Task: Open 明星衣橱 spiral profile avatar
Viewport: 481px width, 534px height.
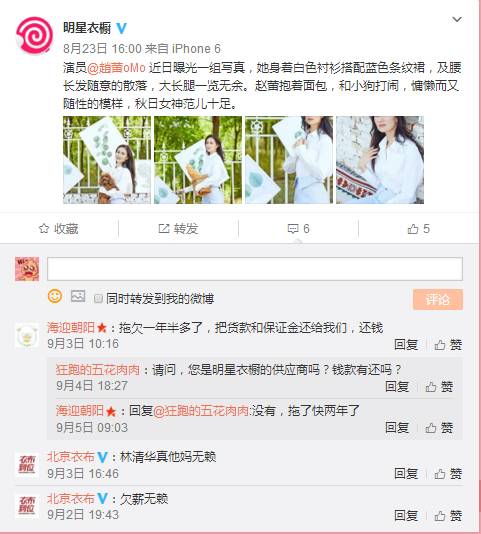Action: 34,35
